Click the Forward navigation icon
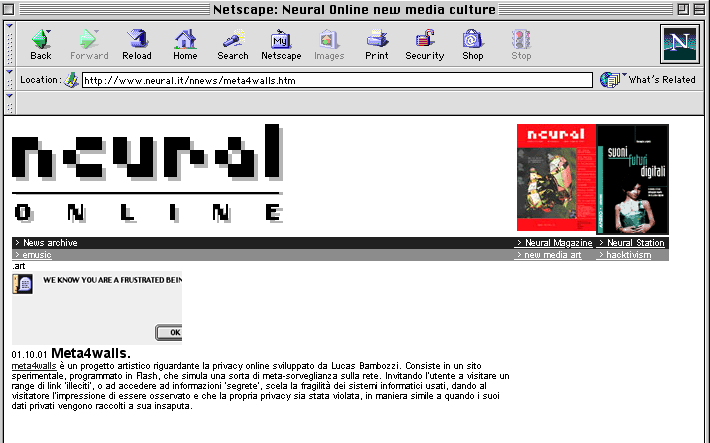 click(89, 45)
